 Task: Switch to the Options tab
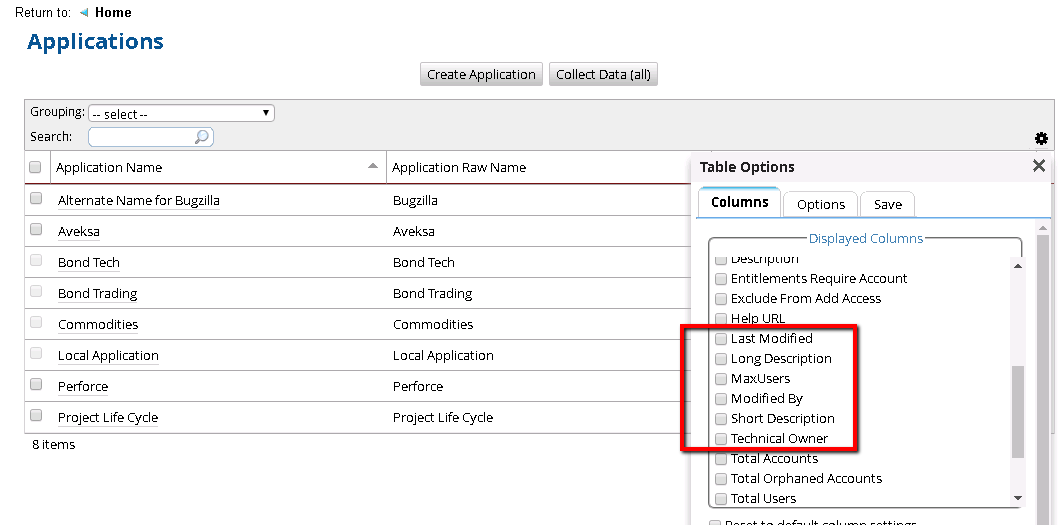(821, 204)
